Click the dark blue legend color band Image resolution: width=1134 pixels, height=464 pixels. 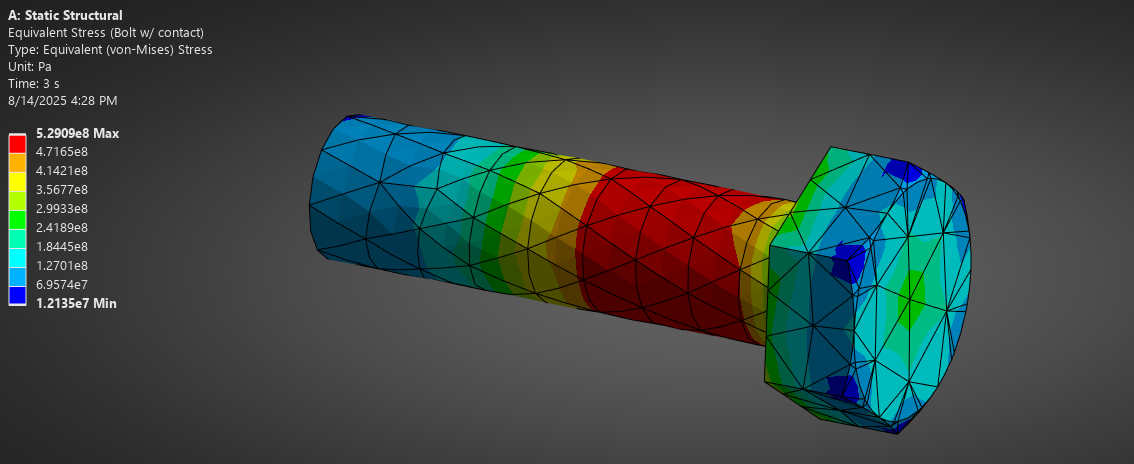[x=17, y=295]
